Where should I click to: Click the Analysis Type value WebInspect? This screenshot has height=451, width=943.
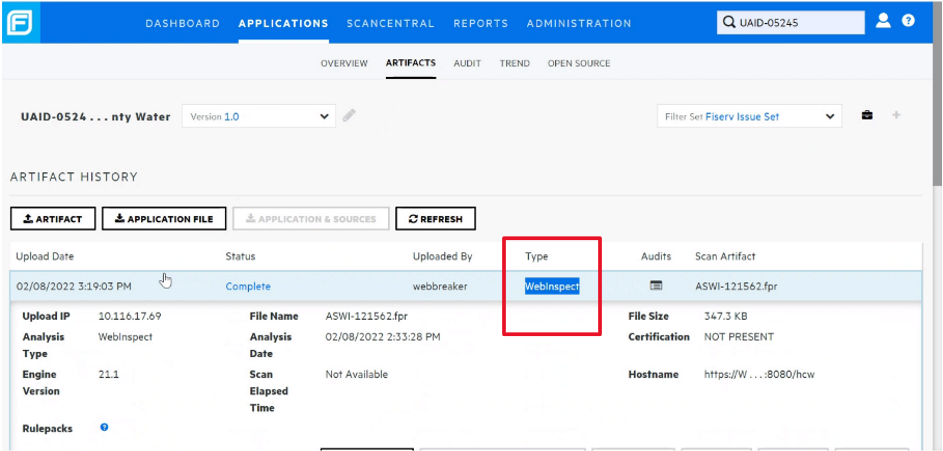coord(125,337)
